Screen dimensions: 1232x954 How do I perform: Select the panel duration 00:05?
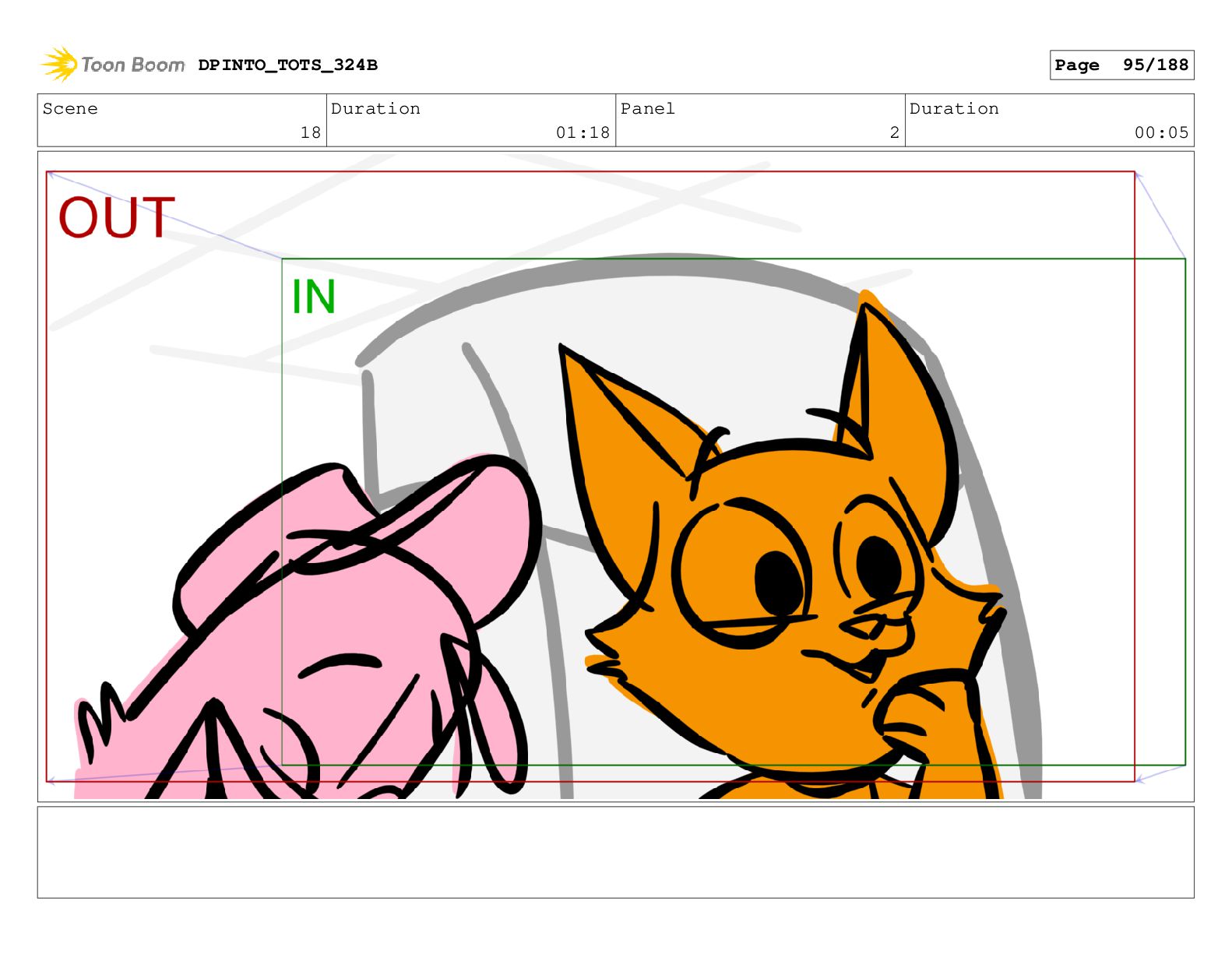pos(1161,132)
